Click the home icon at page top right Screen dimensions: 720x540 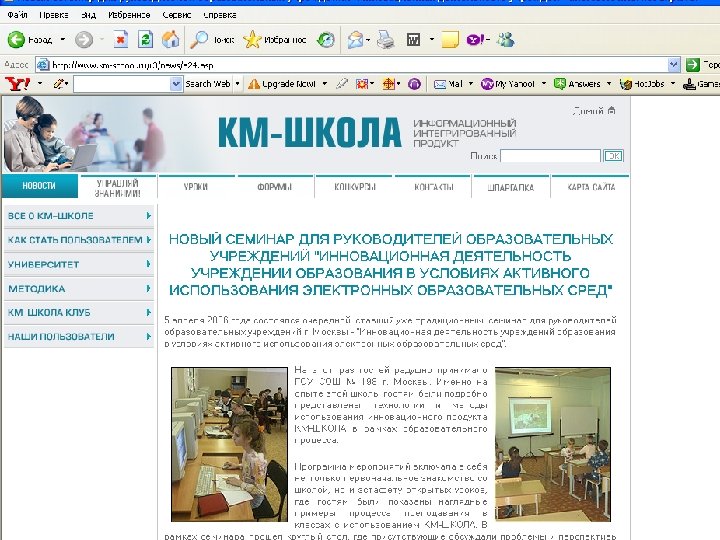click(611, 111)
